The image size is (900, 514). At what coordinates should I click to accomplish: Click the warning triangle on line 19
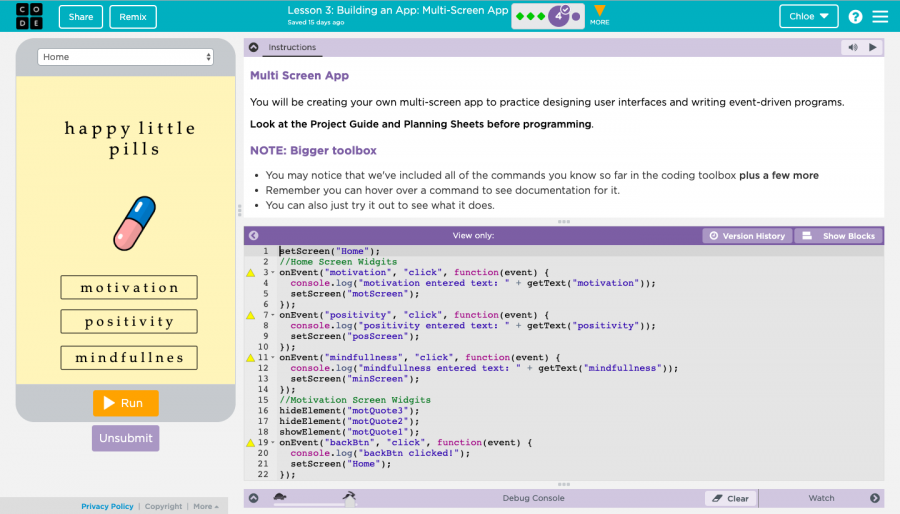250,442
